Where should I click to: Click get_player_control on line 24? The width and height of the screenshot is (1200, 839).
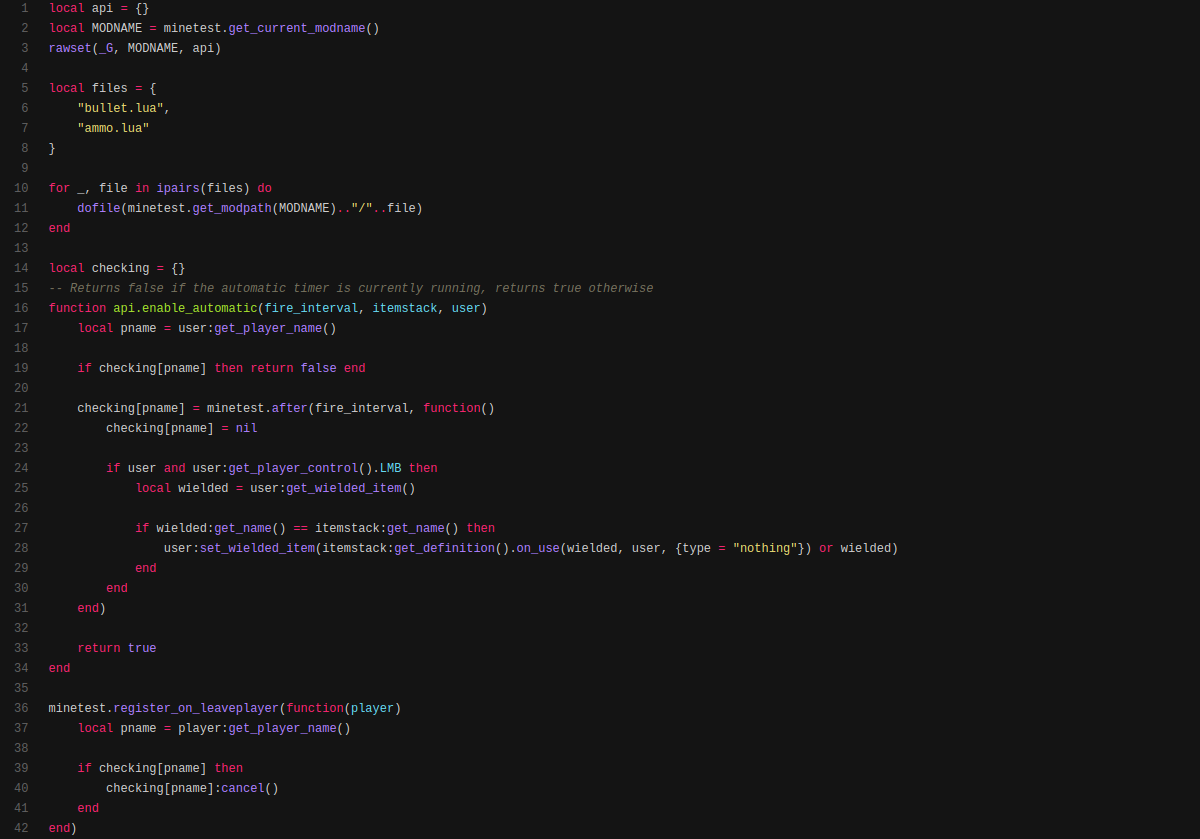(x=293, y=468)
